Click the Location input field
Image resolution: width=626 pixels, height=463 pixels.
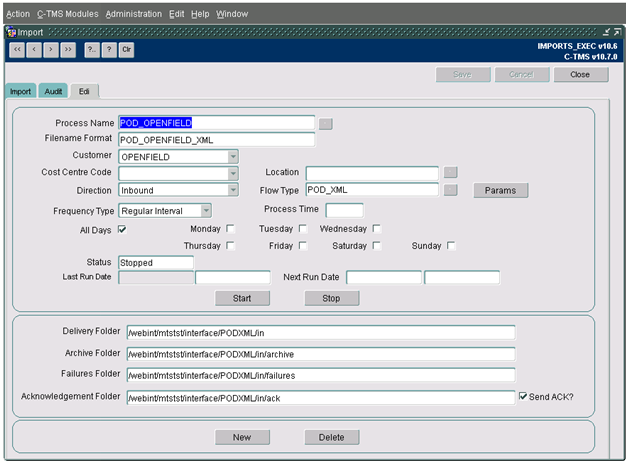point(372,173)
